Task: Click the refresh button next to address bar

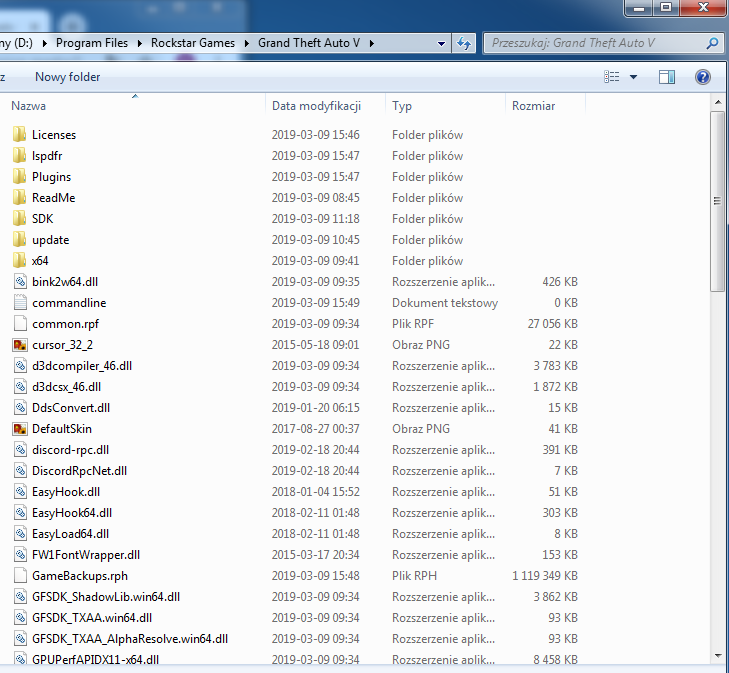Action: point(464,43)
